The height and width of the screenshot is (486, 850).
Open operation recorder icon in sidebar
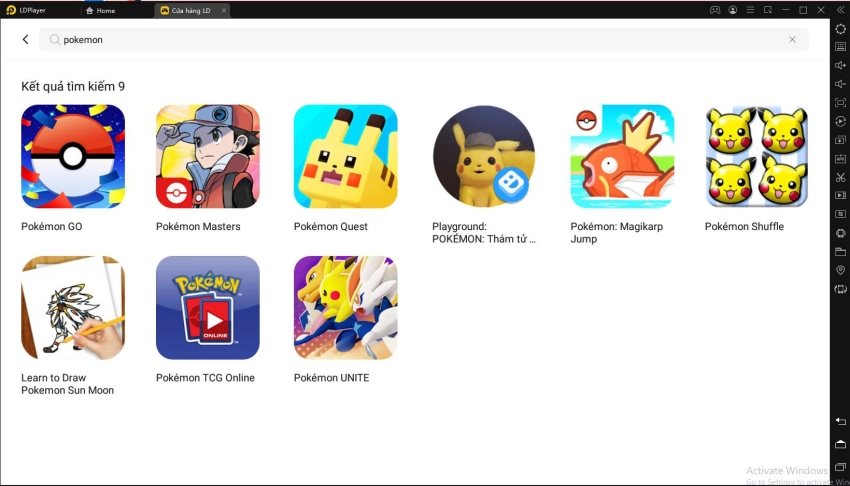(840, 121)
